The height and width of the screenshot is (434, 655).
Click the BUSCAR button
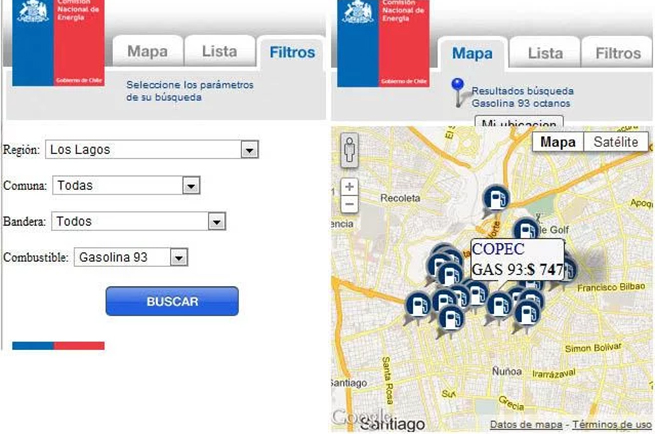[172, 301]
